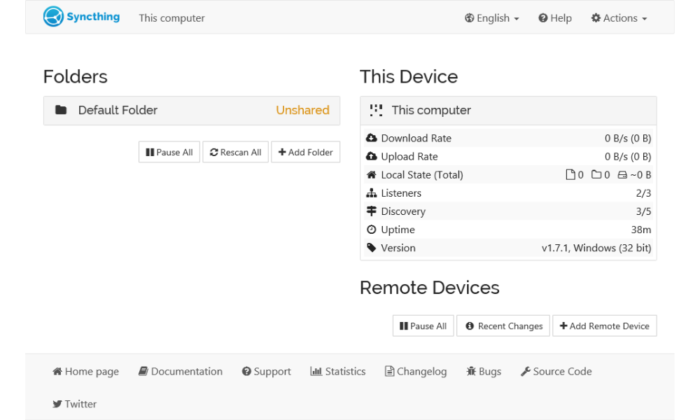Viewport: 700px width, 420px height.
Task: Click the Default Folder folder icon
Action: pyautogui.click(x=61, y=110)
